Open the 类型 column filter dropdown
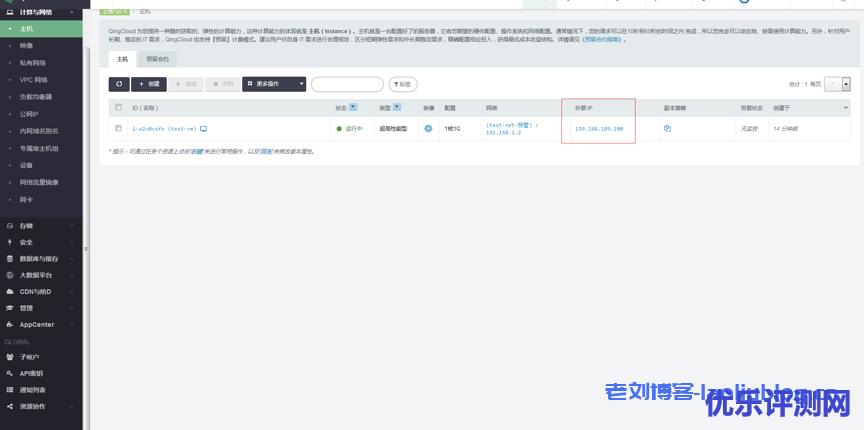The width and height of the screenshot is (864, 430). (397, 108)
